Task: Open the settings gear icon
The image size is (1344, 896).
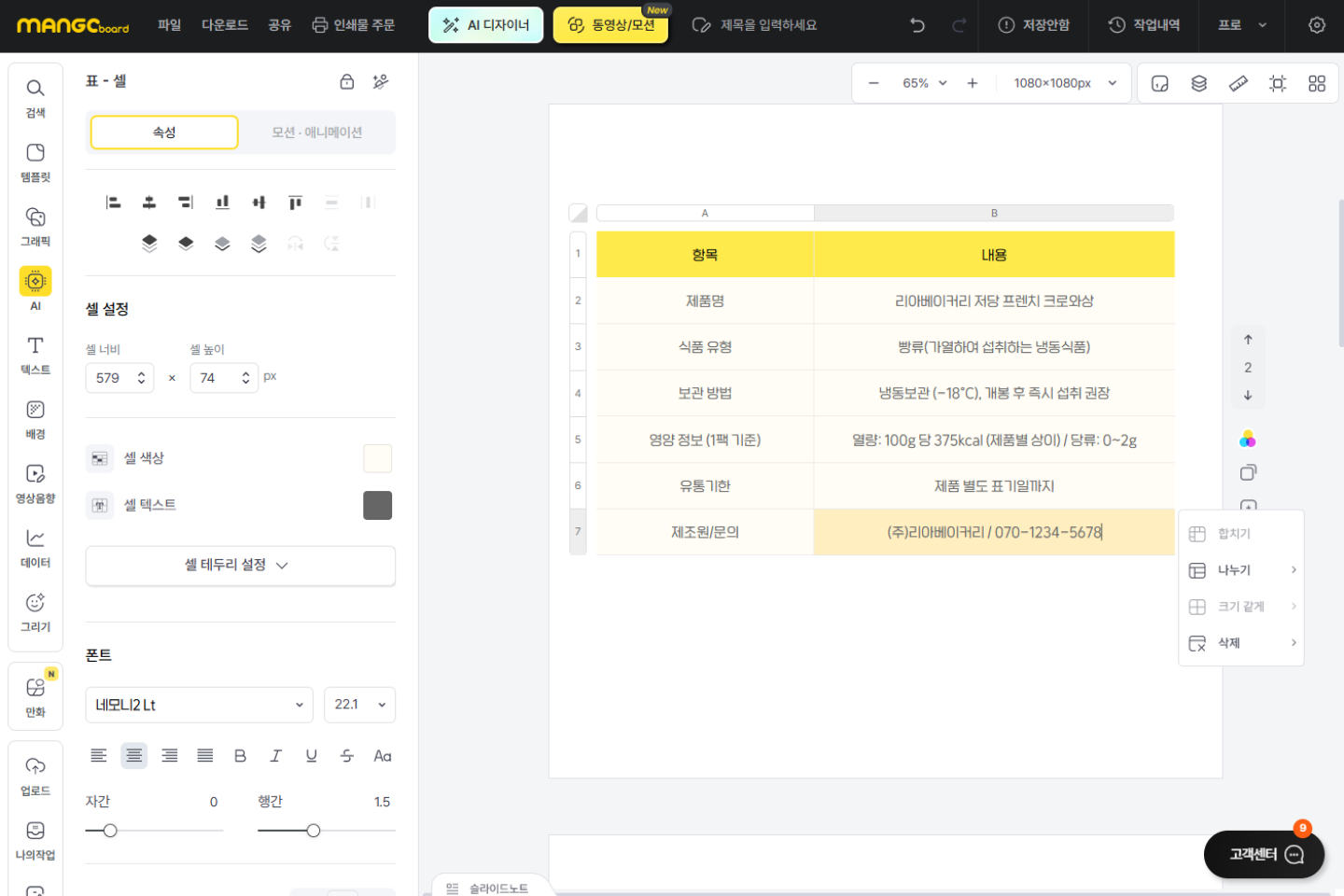Action: [1316, 25]
